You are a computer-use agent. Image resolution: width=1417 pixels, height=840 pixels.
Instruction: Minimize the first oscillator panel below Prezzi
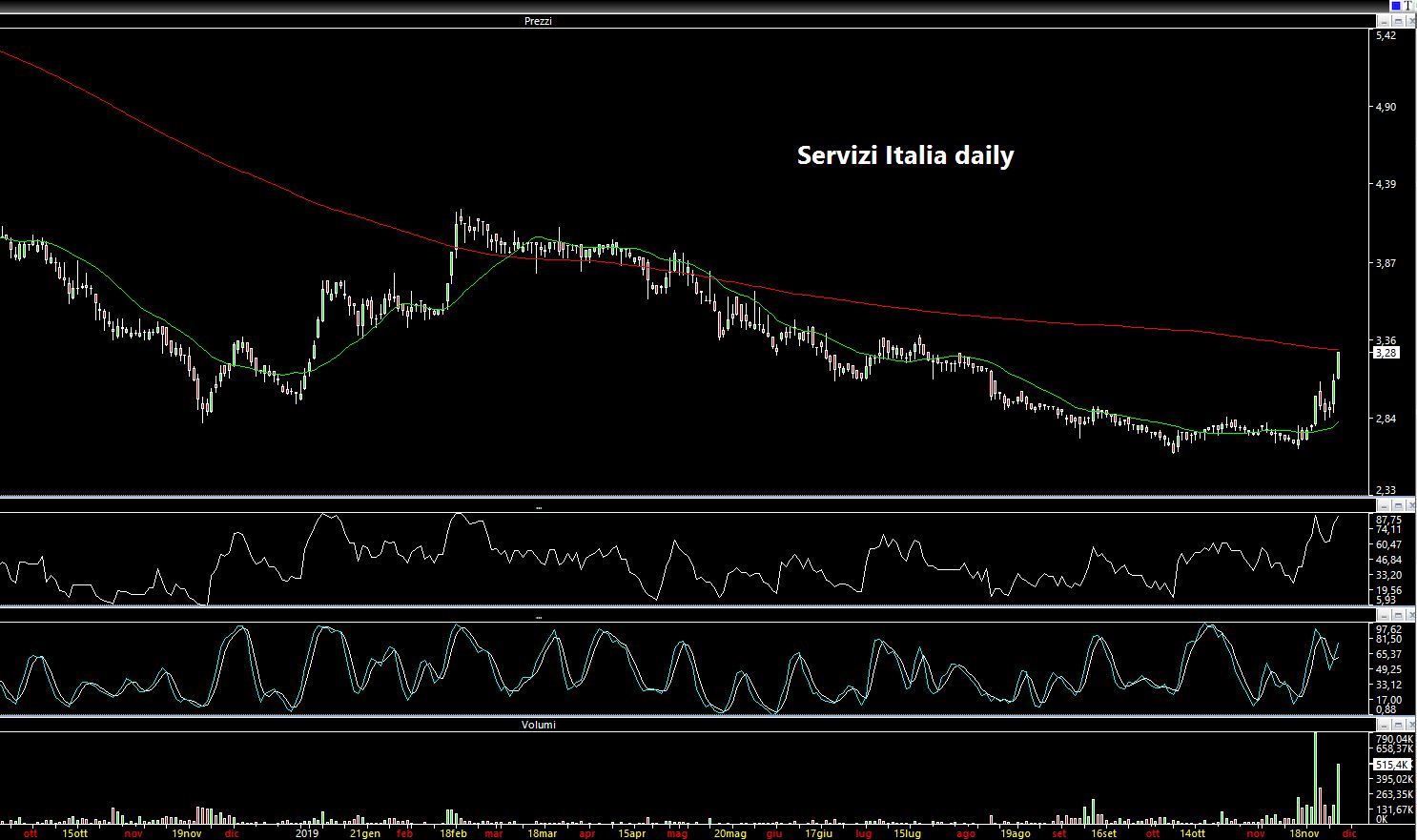click(x=1384, y=504)
